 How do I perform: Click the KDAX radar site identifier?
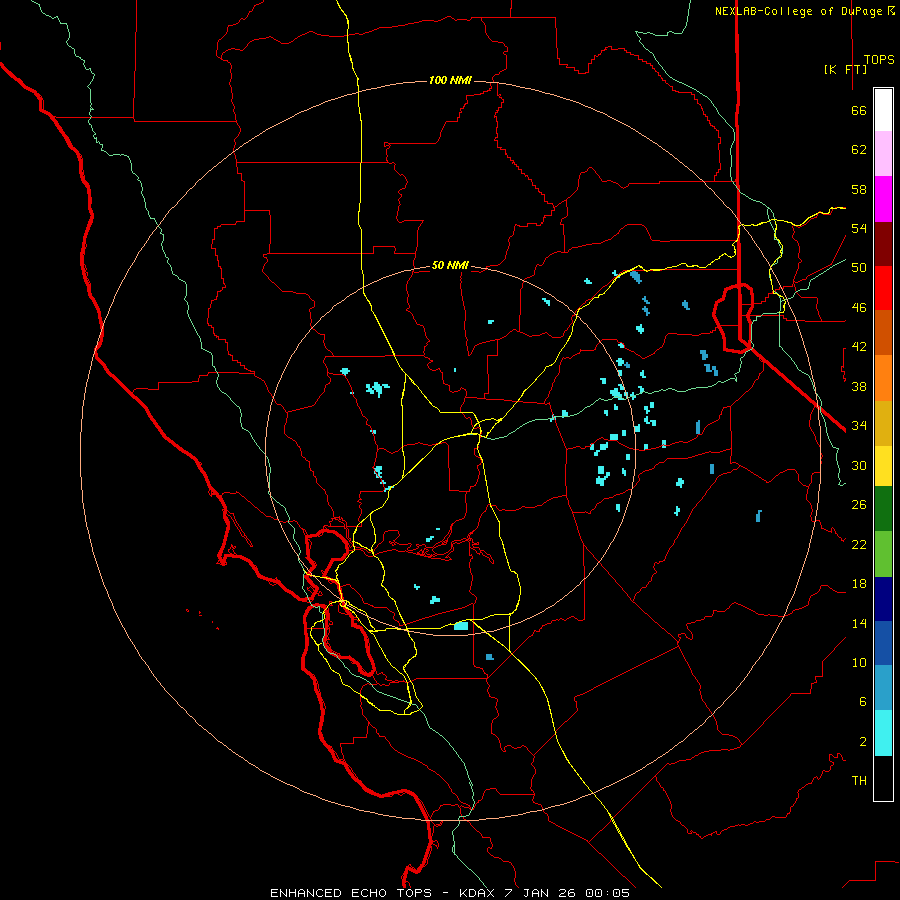480,893
